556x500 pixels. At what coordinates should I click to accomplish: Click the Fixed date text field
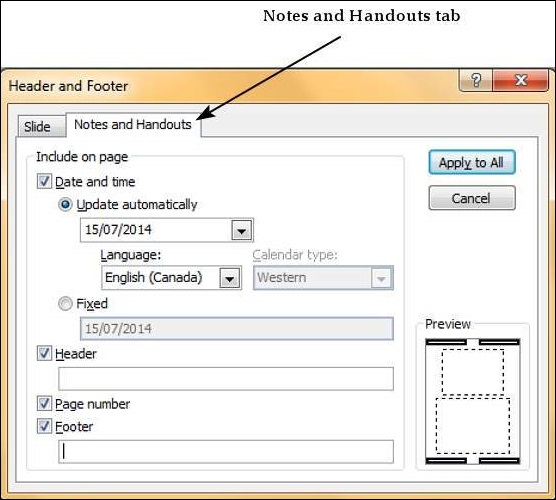[237, 328]
